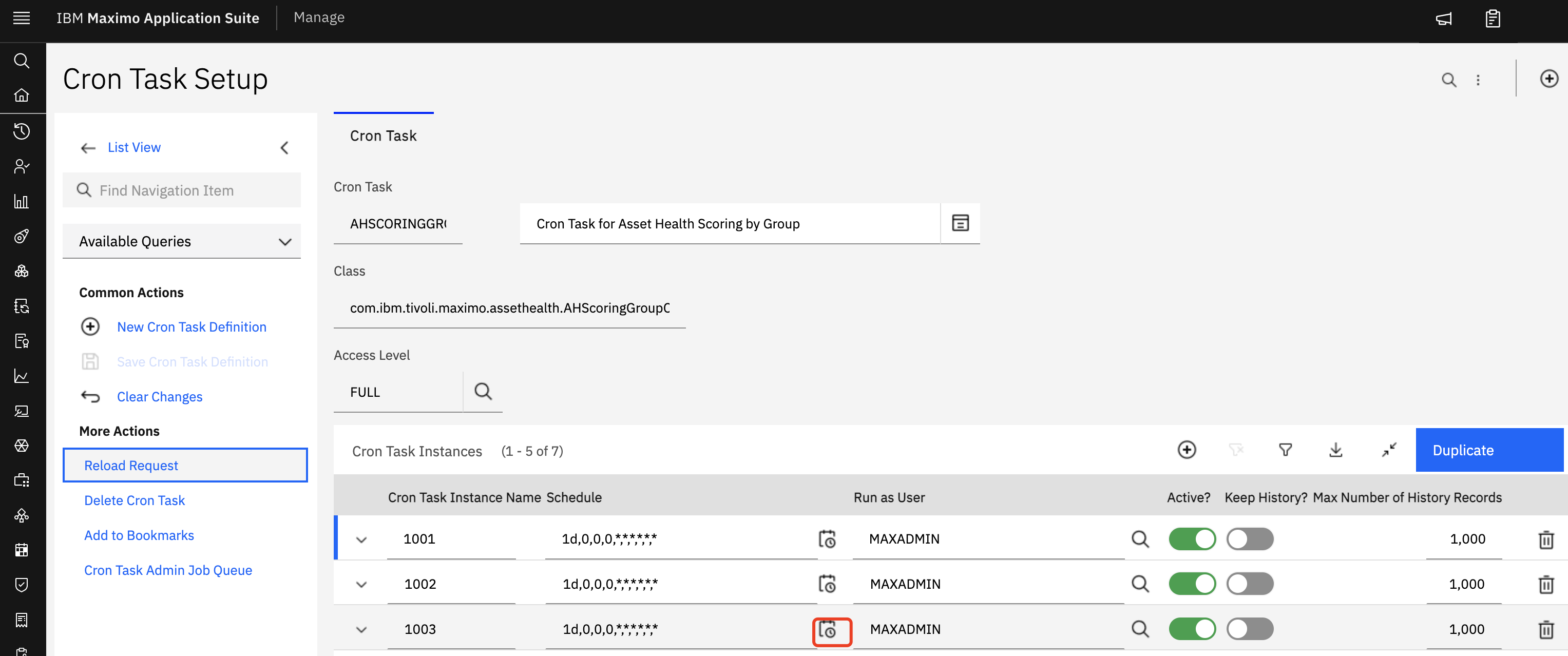This screenshot has width=1568, height=656.
Task: Click schedule field of instance 1001
Action: [x=680, y=539]
